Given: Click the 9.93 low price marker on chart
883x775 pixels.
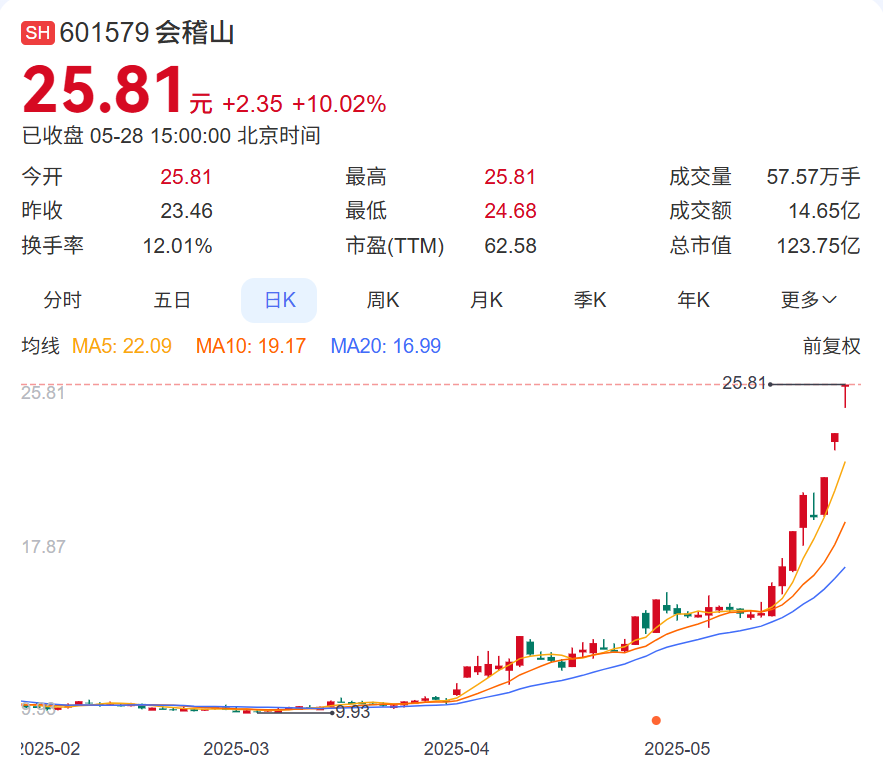Looking at the screenshot, I should coord(353,712).
